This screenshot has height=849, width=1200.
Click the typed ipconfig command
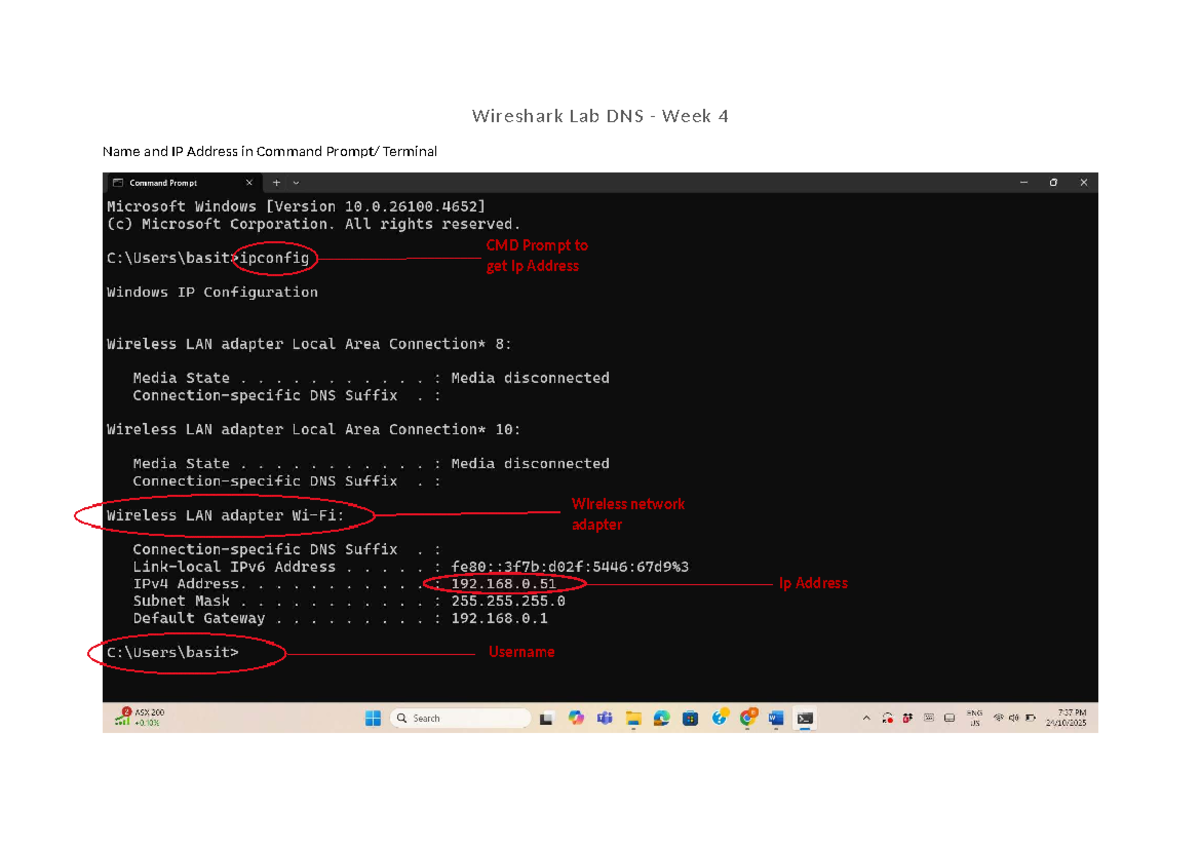coord(275,258)
